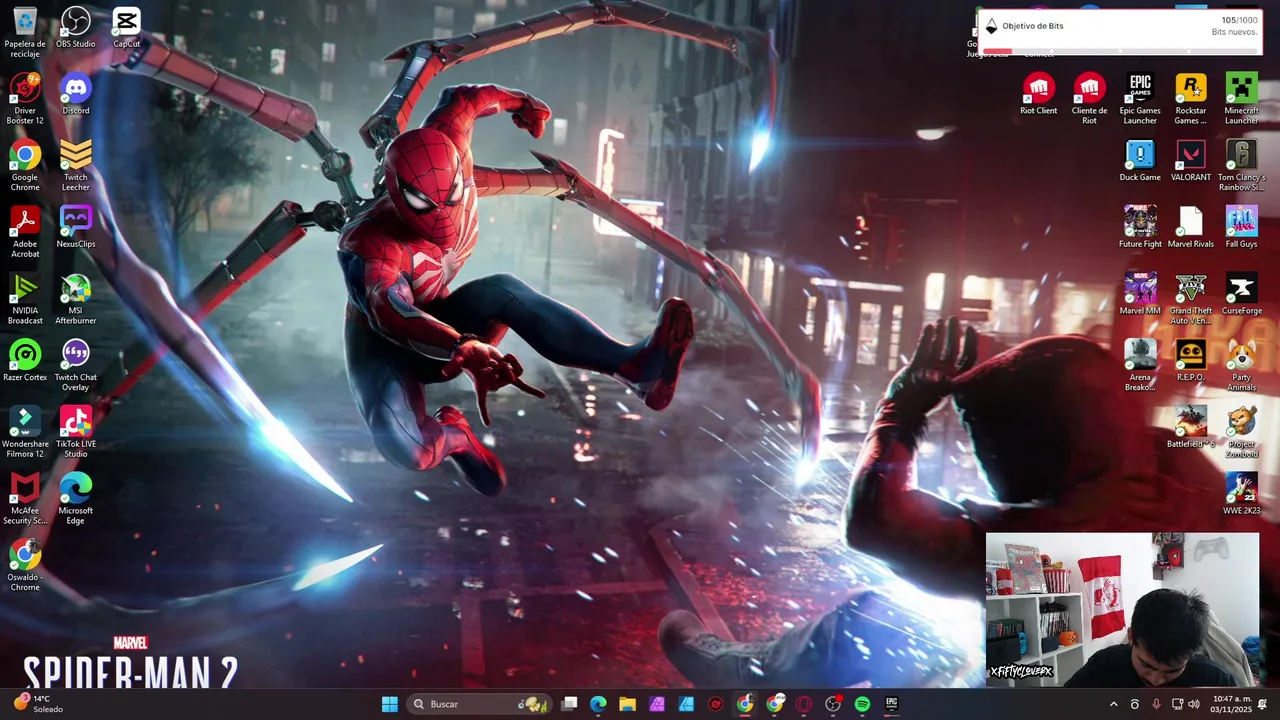The height and width of the screenshot is (720, 1280).
Task: Select the Duck Game icon
Action: point(1140,161)
